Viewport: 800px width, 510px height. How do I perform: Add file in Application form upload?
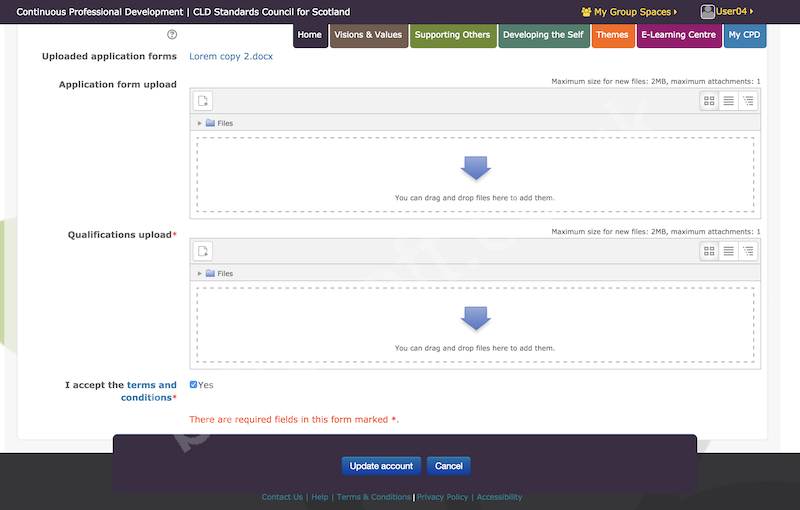pyautogui.click(x=203, y=101)
